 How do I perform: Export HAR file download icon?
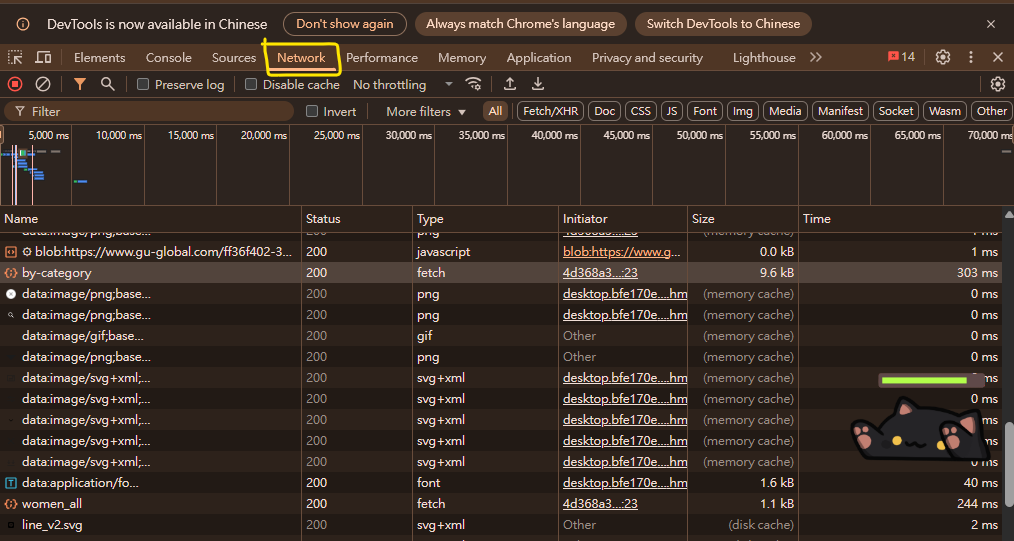(x=537, y=84)
